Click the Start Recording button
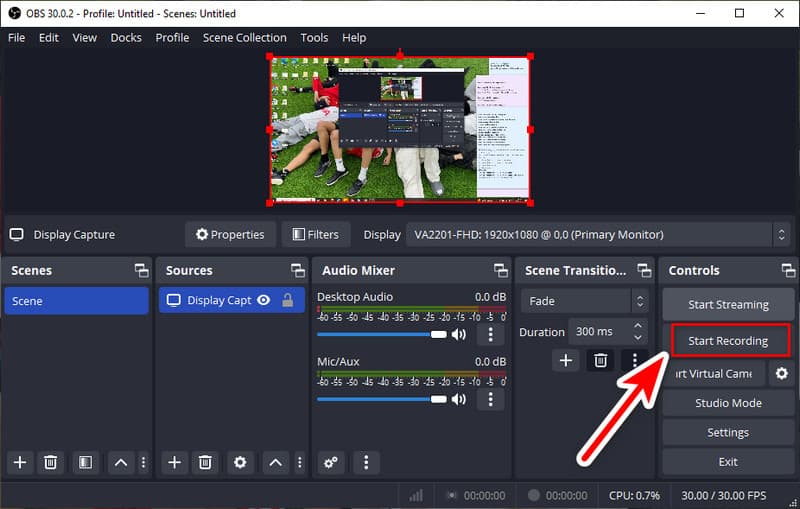Screen dimensions: 800x509 click(728, 341)
